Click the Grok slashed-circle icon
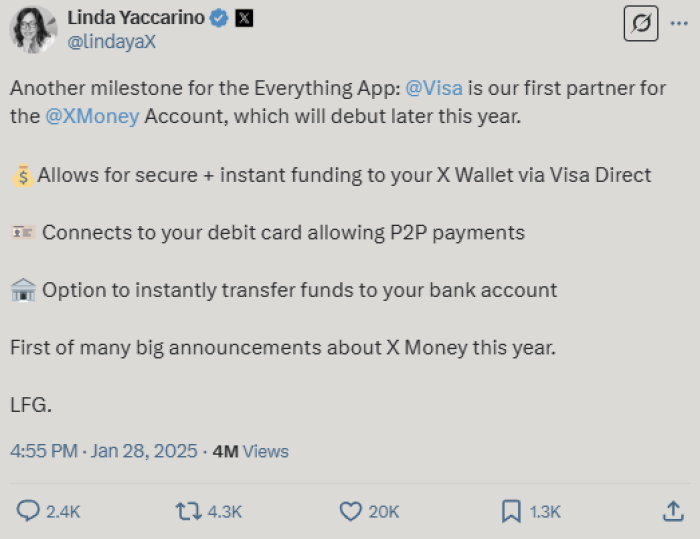The image size is (700, 539). [x=641, y=23]
